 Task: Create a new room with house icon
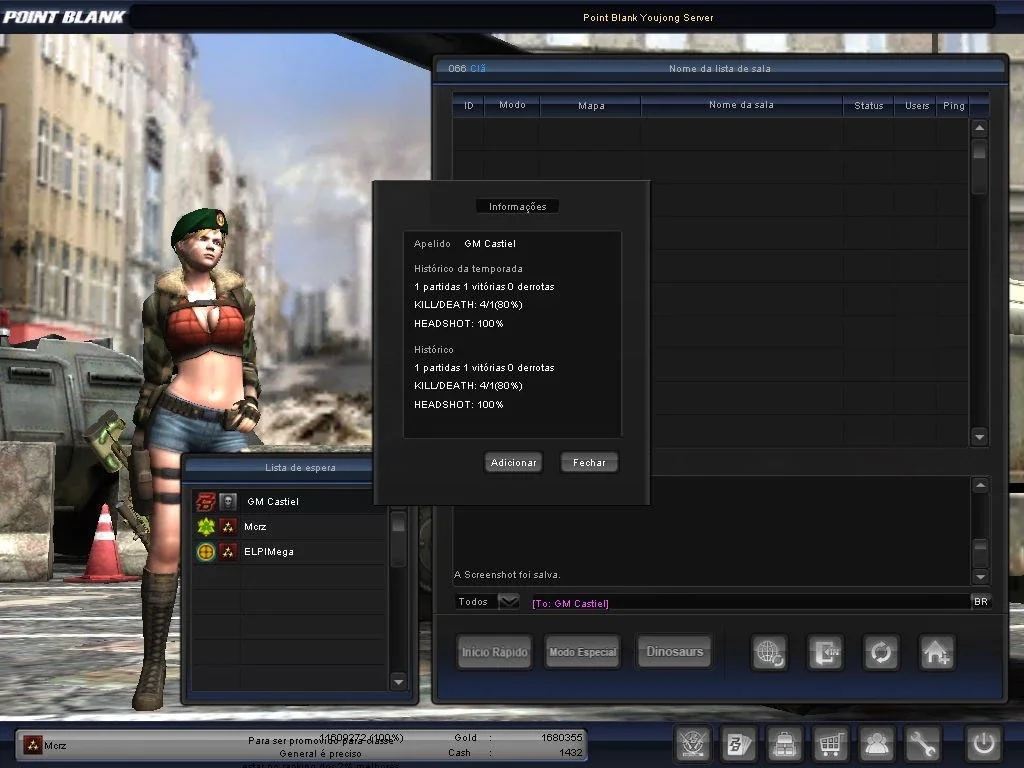(x=936, y=652)
